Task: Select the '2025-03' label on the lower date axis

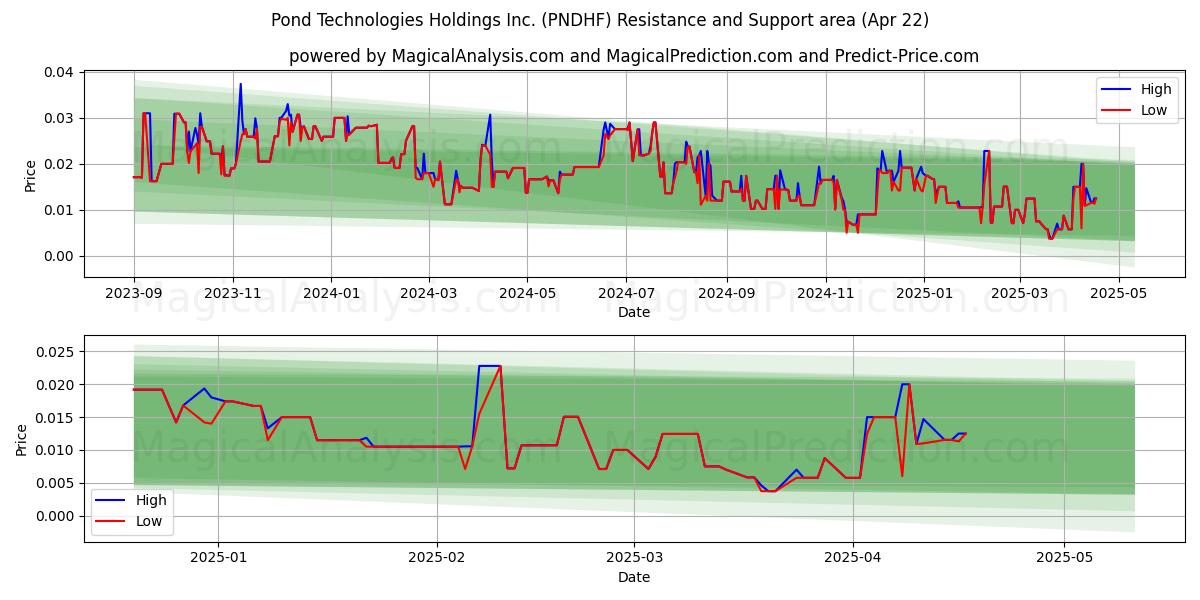Action: 635,560
